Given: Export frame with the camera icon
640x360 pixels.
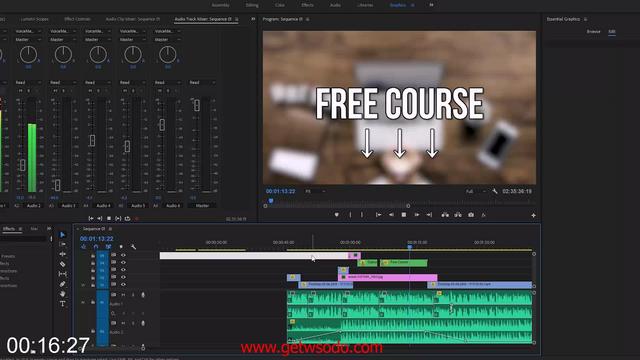Looking at the screenshot, I should click(x=471, y=215).
